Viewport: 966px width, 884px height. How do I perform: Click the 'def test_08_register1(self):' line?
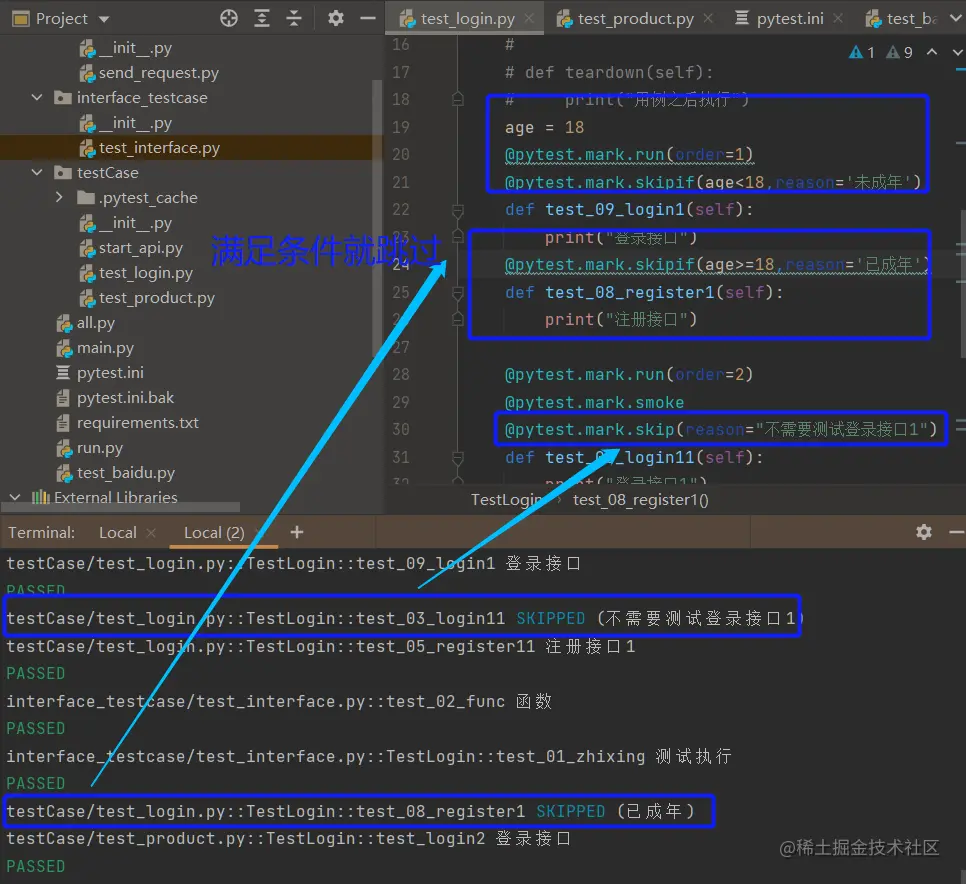644,293
